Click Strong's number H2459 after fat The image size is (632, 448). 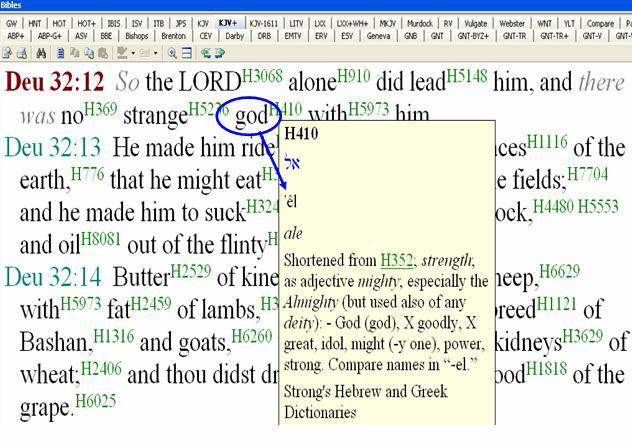151,304
